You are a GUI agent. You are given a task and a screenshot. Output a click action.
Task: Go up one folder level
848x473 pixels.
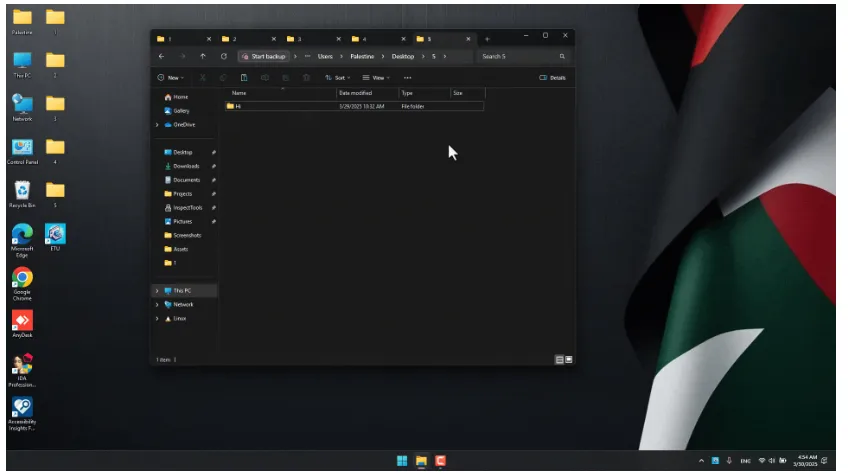click(x=203, y=56)
